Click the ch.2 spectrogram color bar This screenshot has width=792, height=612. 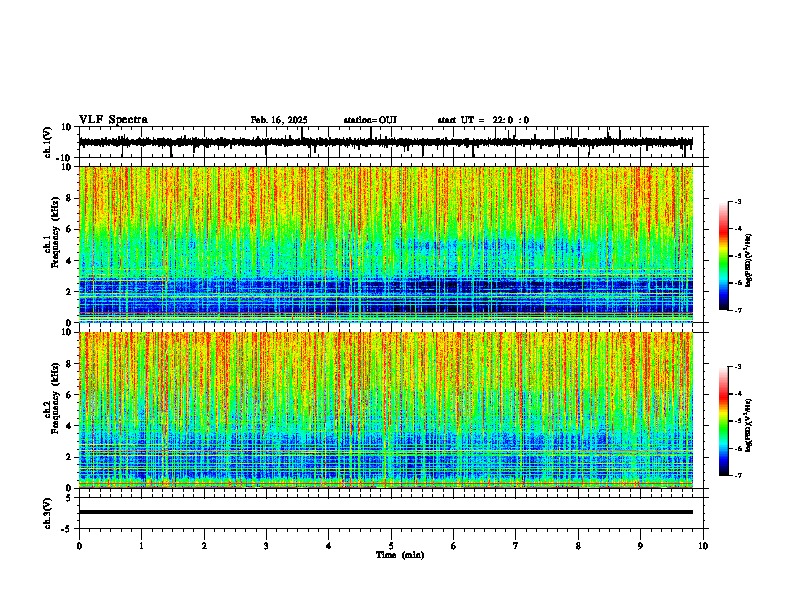(724, 421)
